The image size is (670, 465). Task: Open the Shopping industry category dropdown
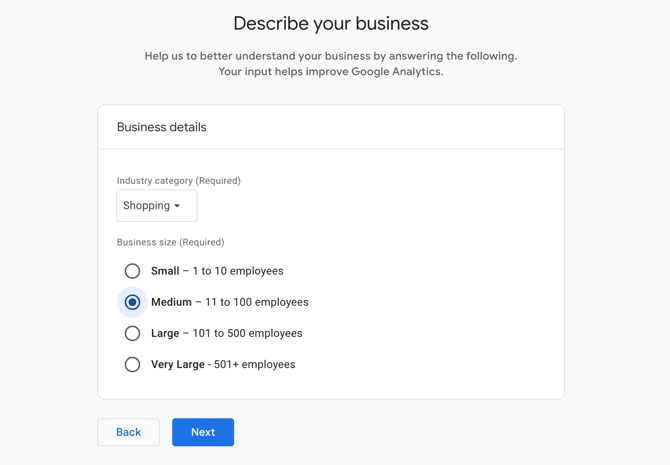pos(156,206)
